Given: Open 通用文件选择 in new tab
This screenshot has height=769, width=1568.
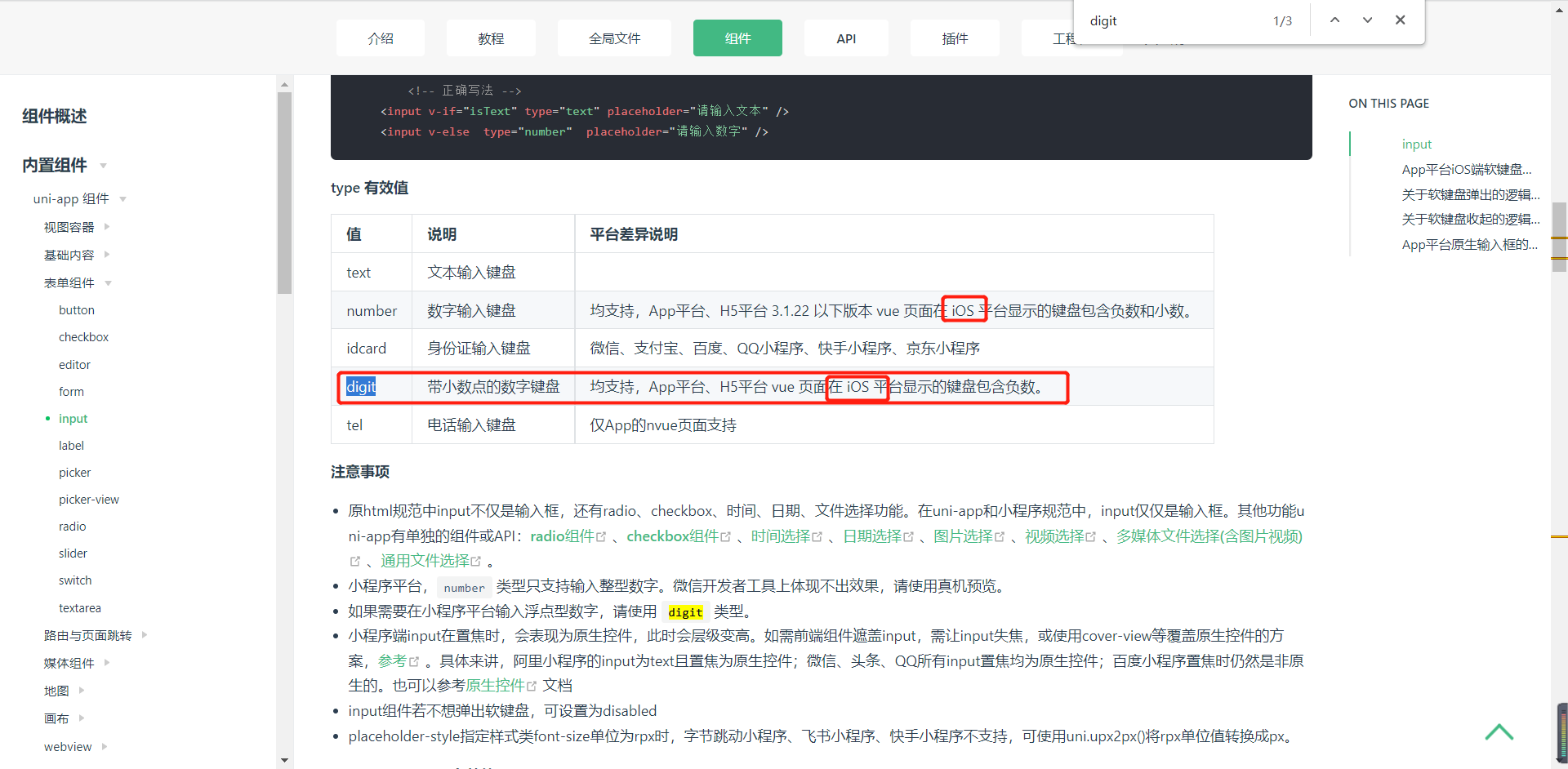Looking at the screenshot, I should pyautogui.click(x=425, y=560).
